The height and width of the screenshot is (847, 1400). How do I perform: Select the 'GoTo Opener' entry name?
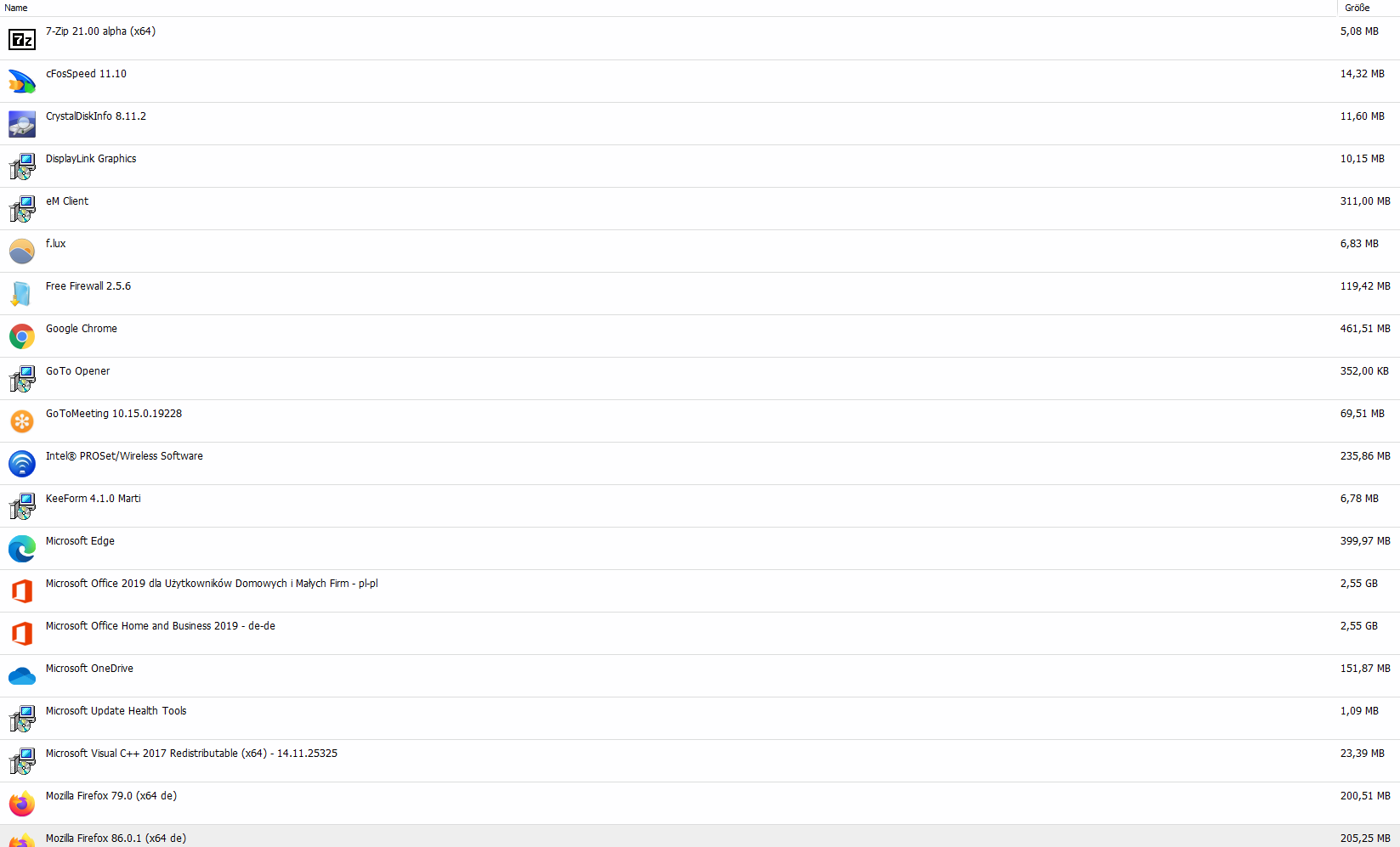(77, 371)
